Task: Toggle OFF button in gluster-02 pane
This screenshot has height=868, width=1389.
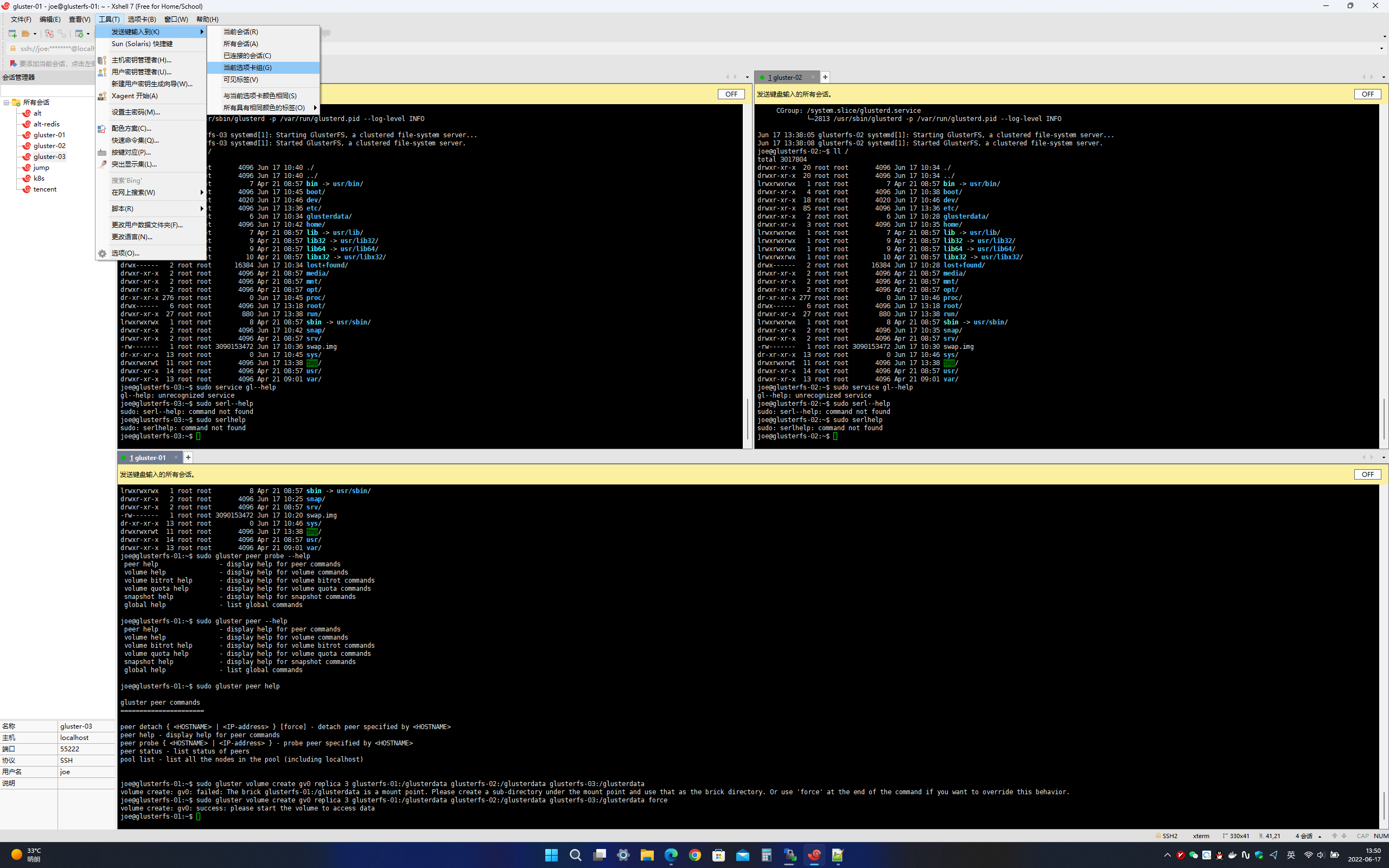Action: point(1367,94)
